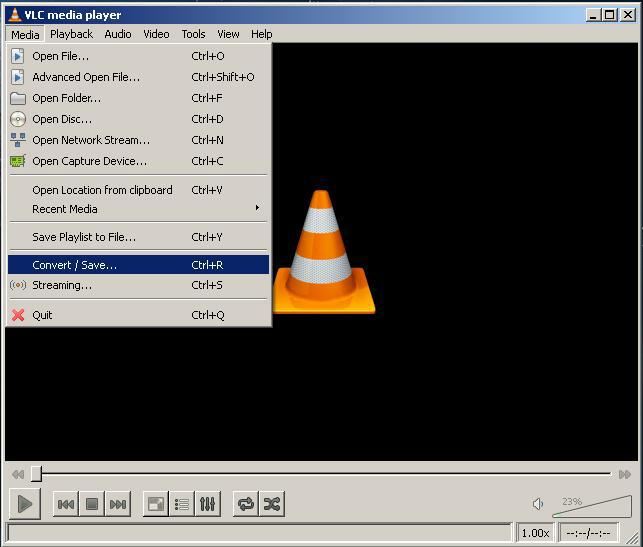Choose Open Folder… entry

(139, 98)
